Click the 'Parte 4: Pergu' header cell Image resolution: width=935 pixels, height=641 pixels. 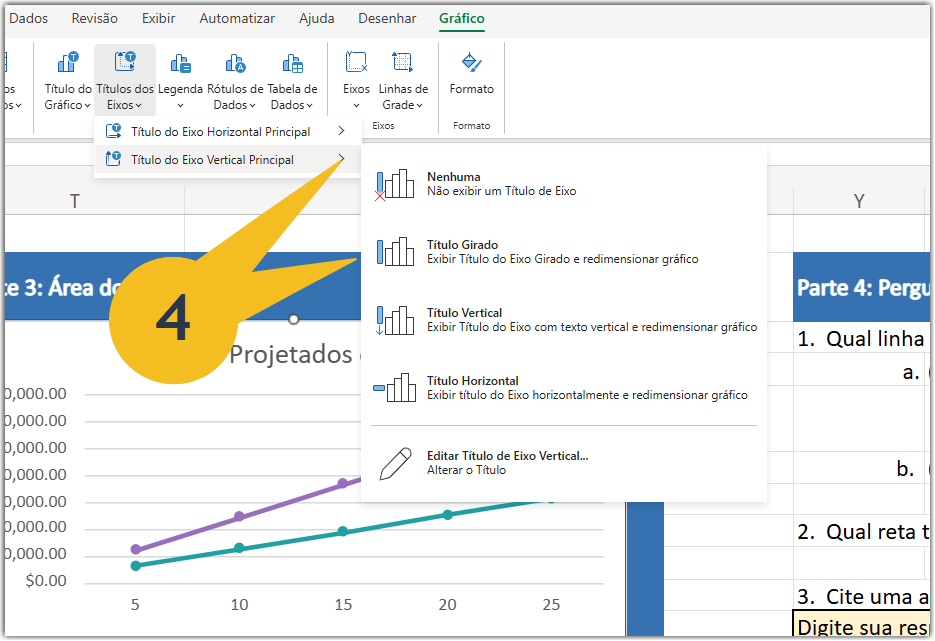[862, 287]
